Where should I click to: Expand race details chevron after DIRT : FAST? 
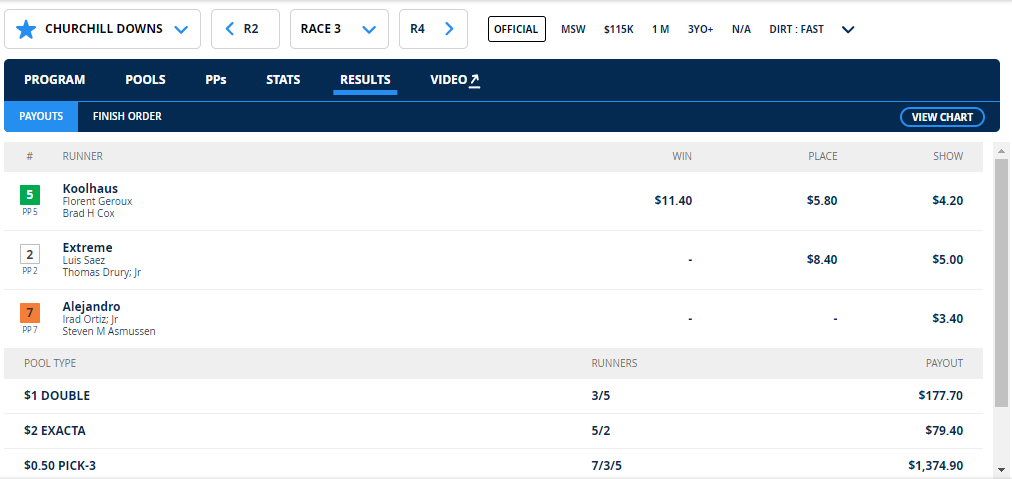pos(848,29)
